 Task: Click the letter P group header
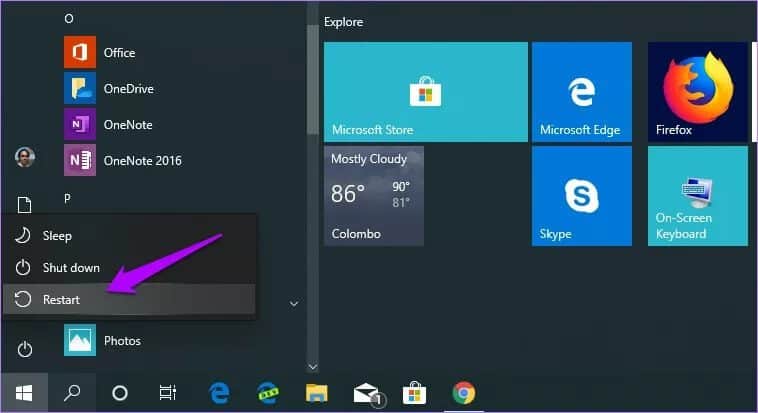coord(67,198)
